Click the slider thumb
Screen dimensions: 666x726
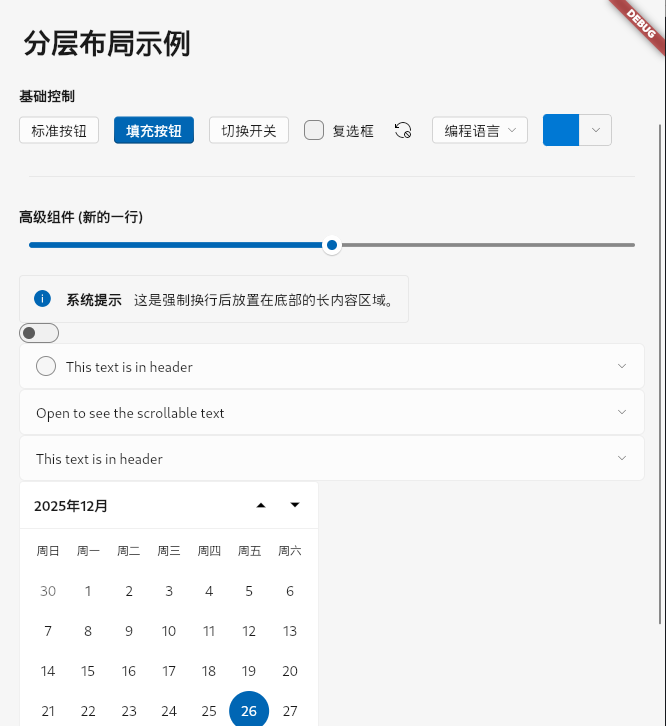coord(332,245)
